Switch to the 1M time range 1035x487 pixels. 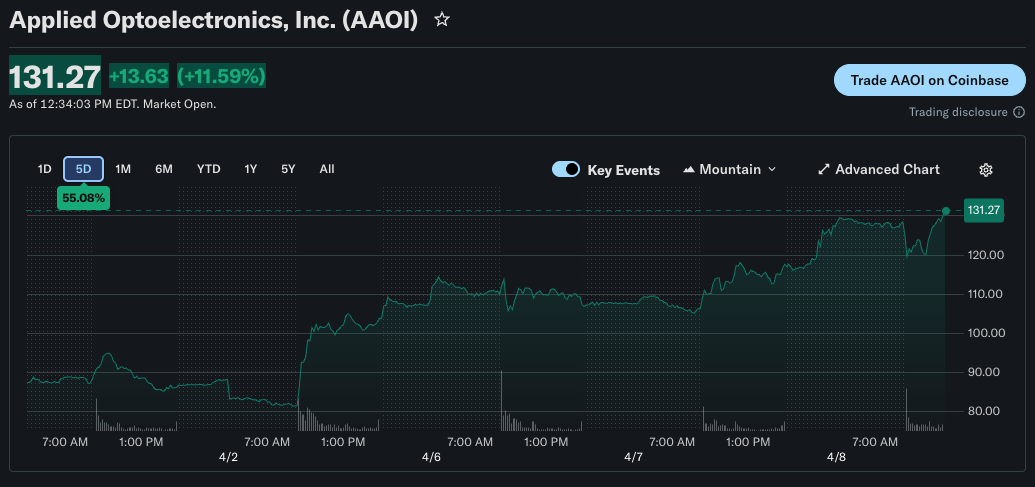pyautogui.click(x=123, y=169)
